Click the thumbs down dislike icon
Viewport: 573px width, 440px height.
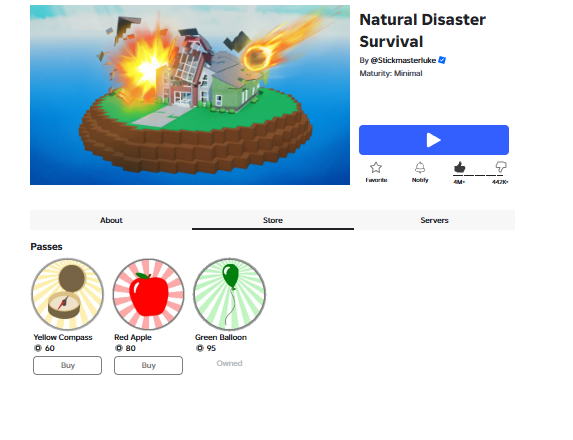[x=501, y=167]
